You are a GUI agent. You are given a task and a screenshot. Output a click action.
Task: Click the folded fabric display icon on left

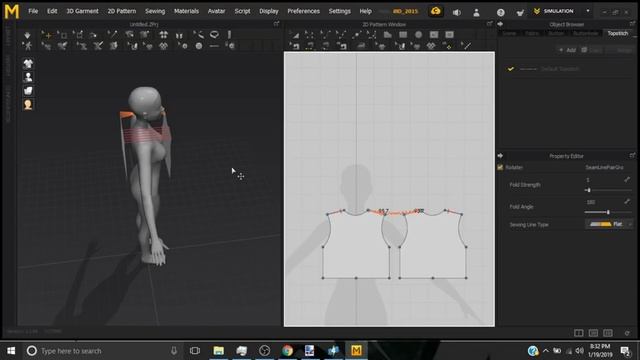click(28, 91)
